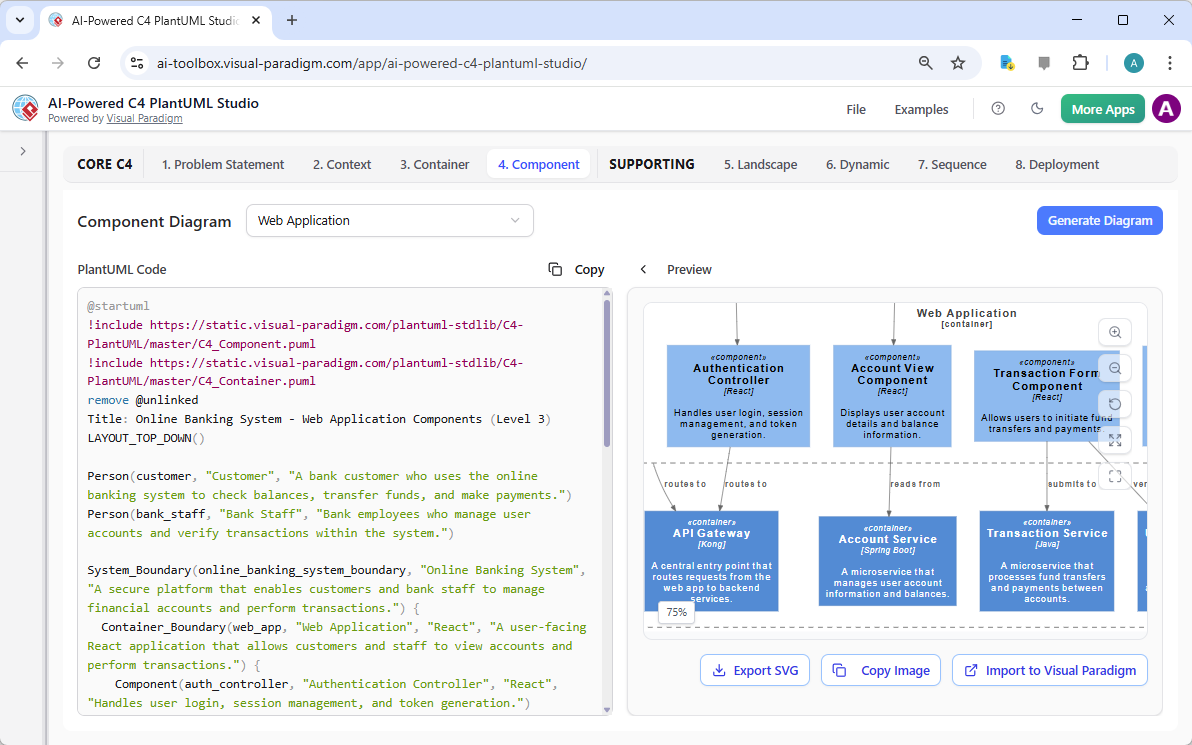1192x745 pixels.
Task: Click the Generate Diagram button
Action: pos(1099,220)
